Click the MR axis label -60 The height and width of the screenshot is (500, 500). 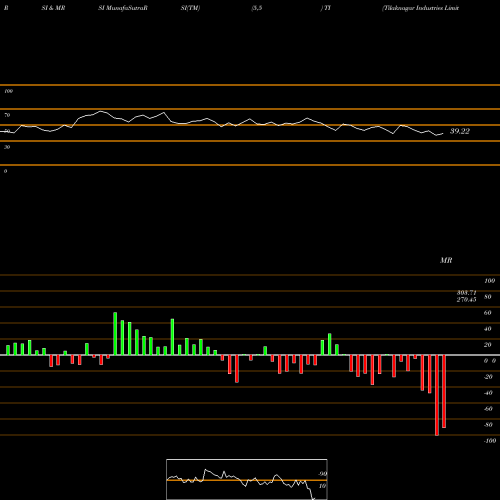tap(488, 409)
